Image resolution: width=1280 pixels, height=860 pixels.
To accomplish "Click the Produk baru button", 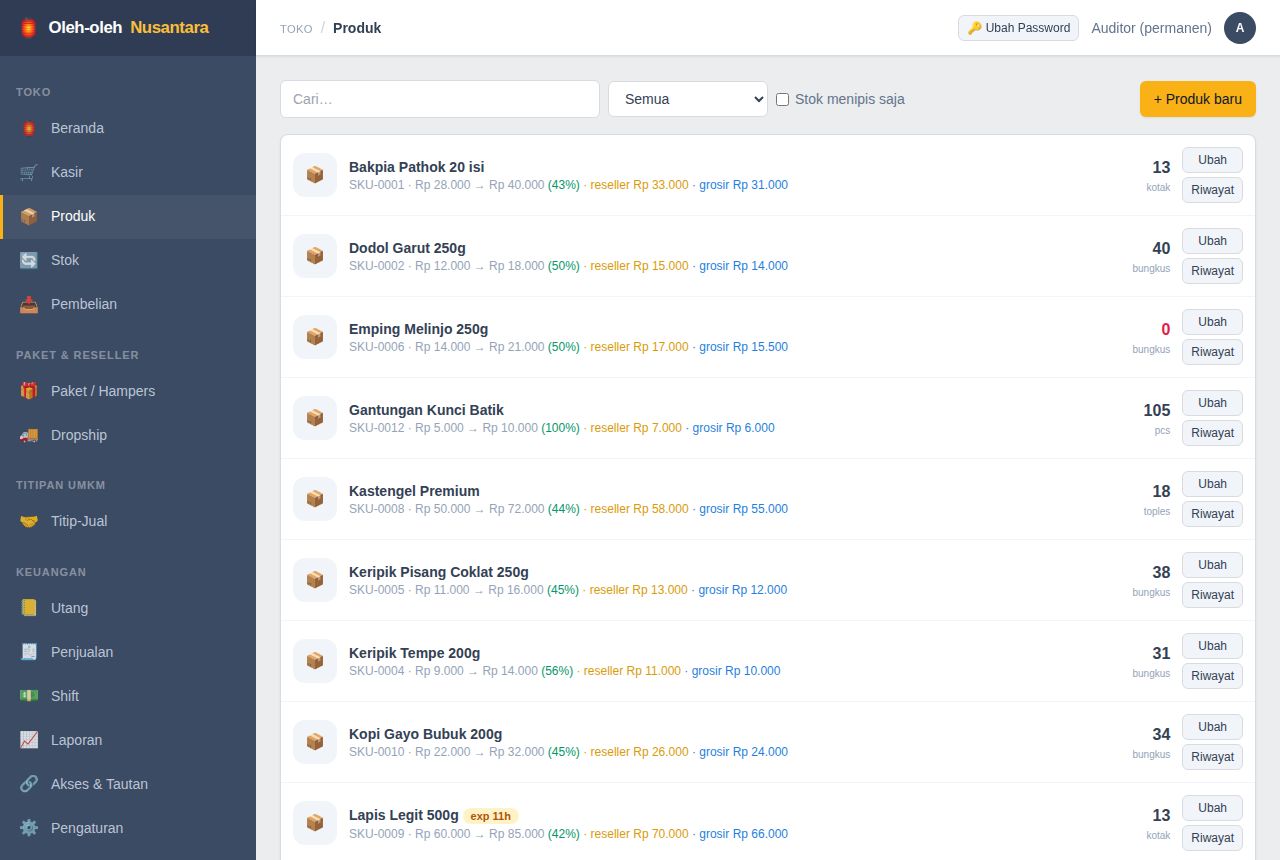I will [1198, 99].
